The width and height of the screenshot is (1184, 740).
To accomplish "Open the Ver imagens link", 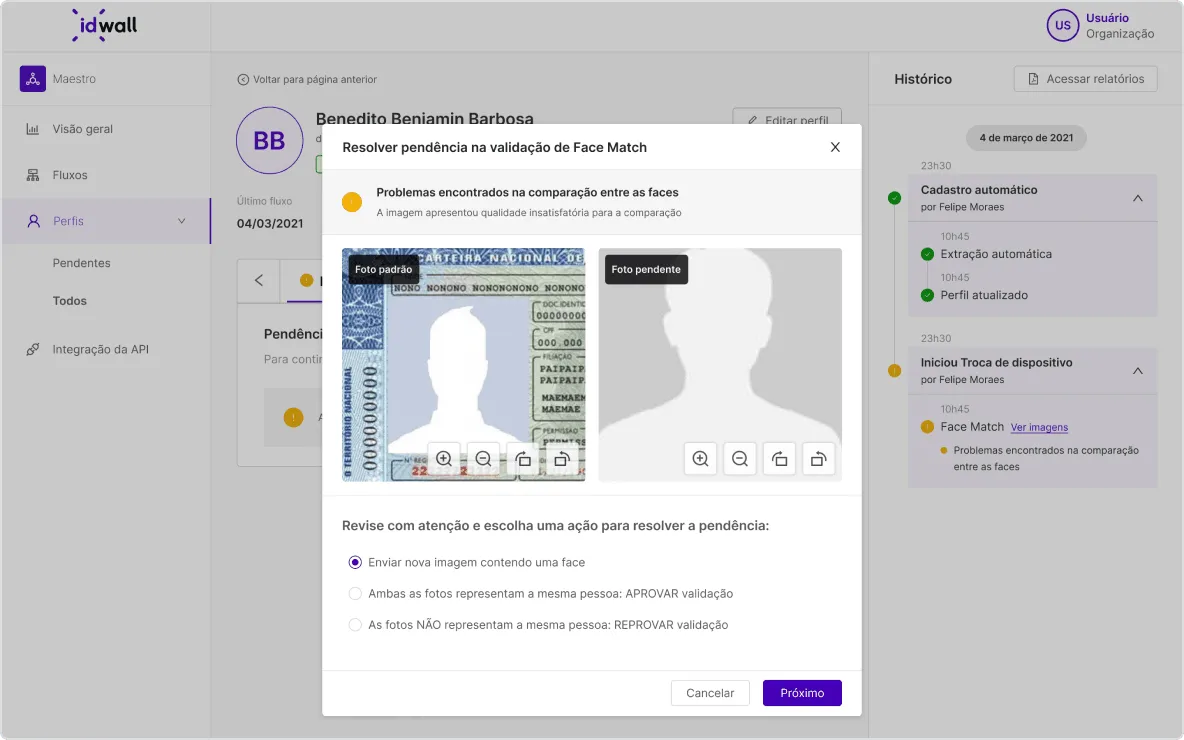I will pos(1039,427).
